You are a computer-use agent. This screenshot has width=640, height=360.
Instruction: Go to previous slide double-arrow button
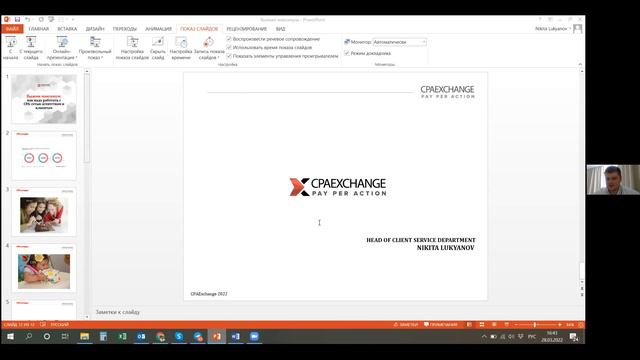click(582, 288)
